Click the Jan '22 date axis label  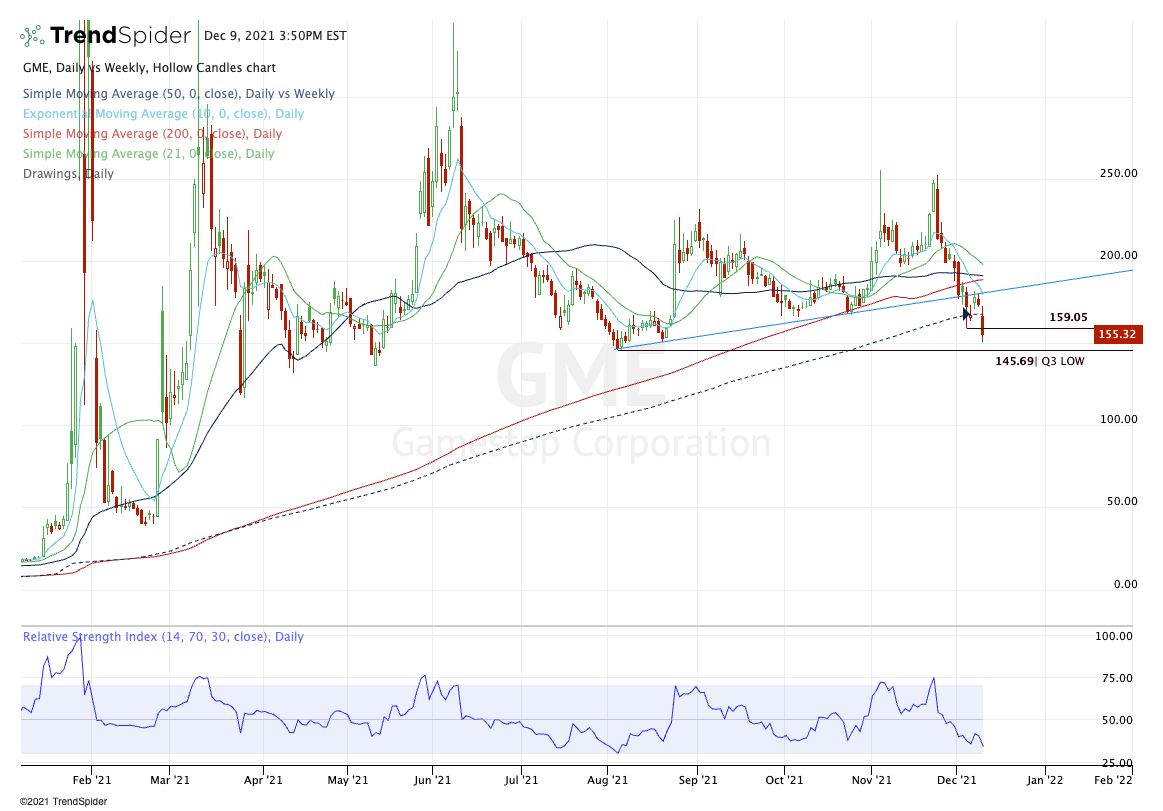1045,780
